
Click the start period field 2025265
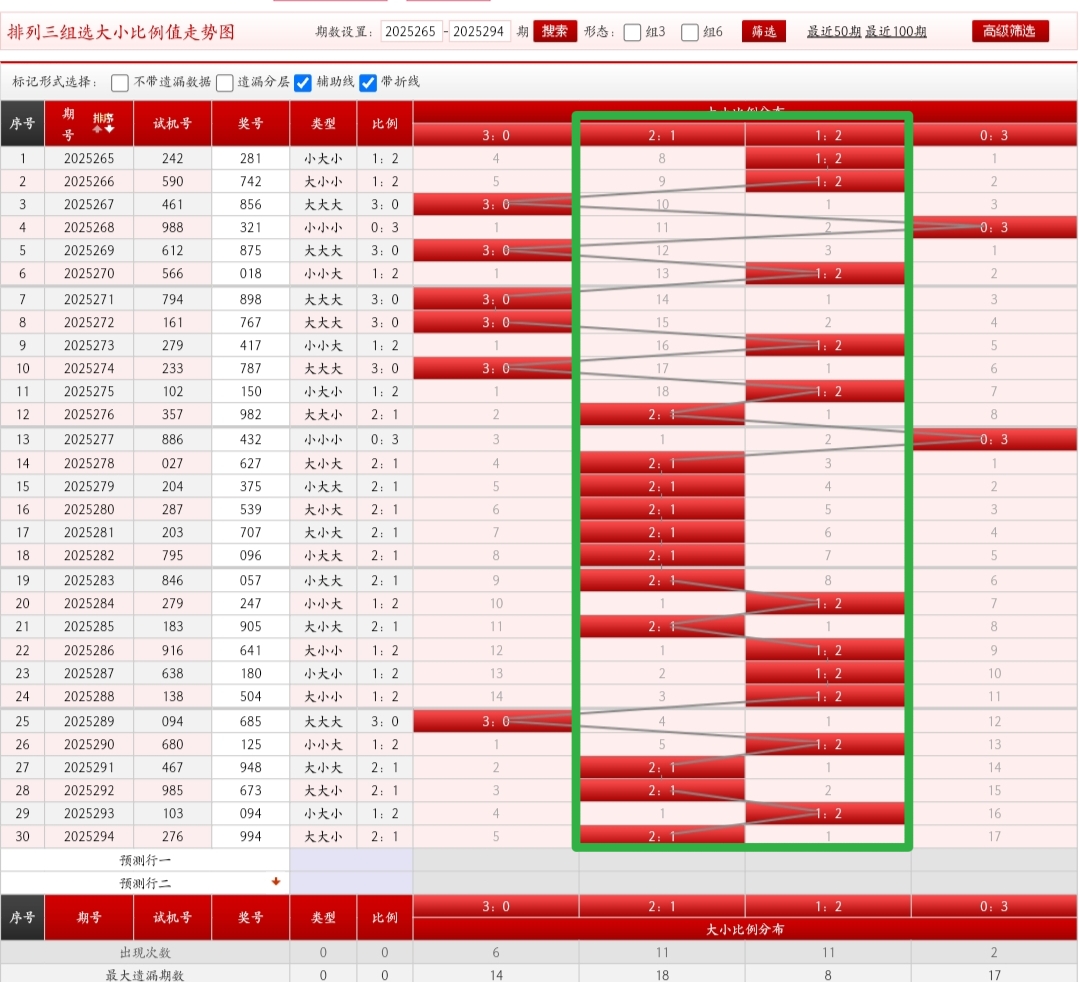click(411, 32)
